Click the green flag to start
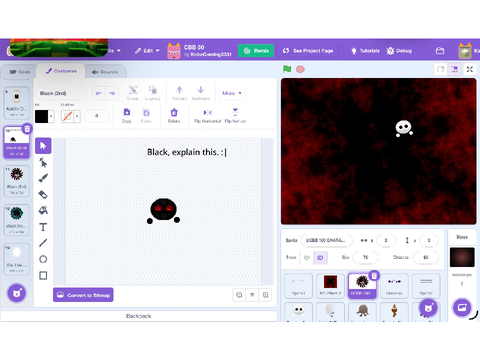Screen dimensions: 480x360 coord(287,69)
